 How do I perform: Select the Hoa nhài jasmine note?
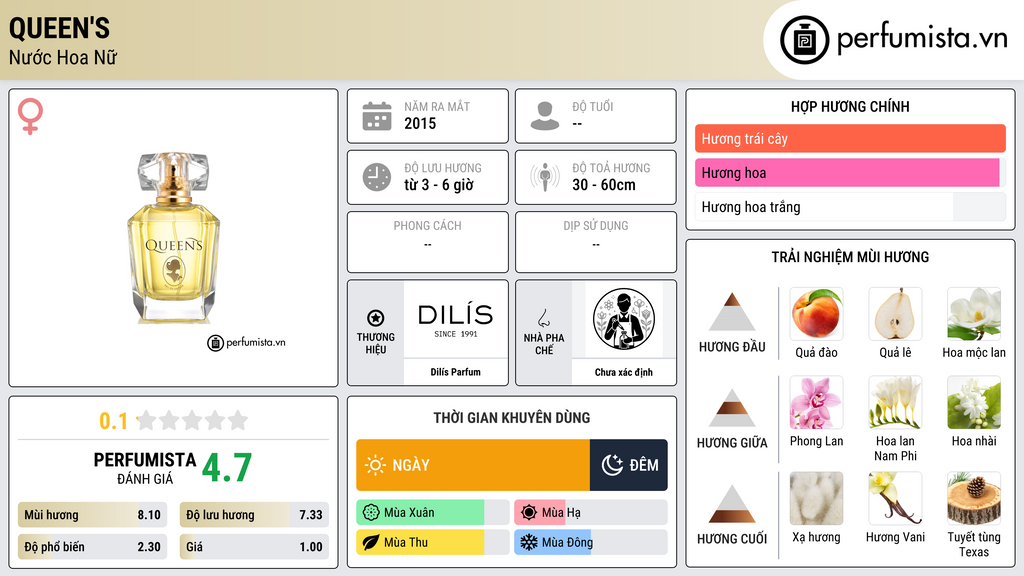pos(974,402)
